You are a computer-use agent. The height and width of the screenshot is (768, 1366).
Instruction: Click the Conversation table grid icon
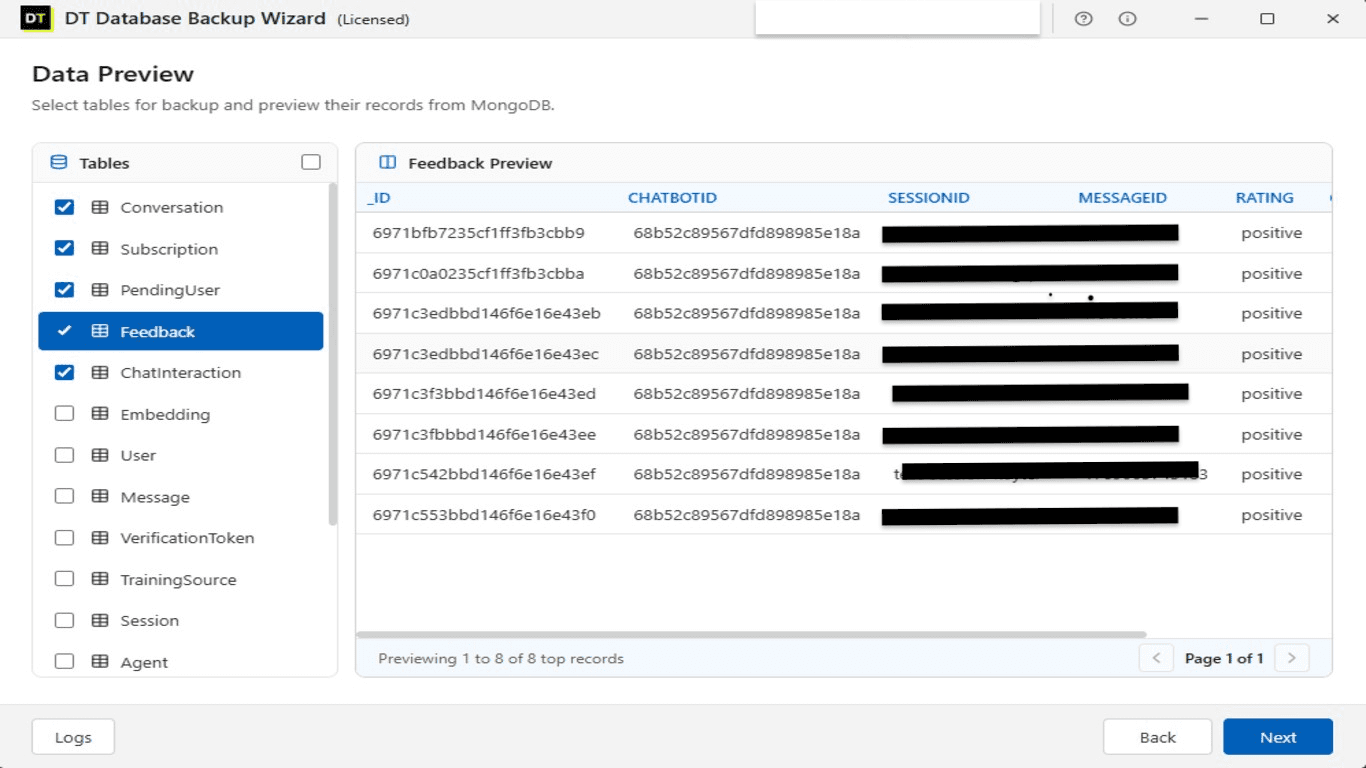100,208
